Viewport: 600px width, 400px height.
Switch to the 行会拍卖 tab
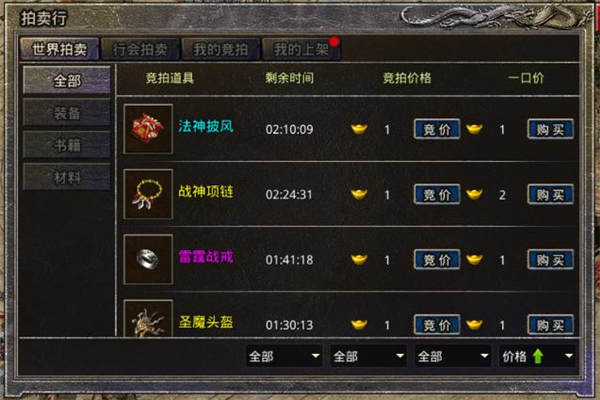coord(140,49)
